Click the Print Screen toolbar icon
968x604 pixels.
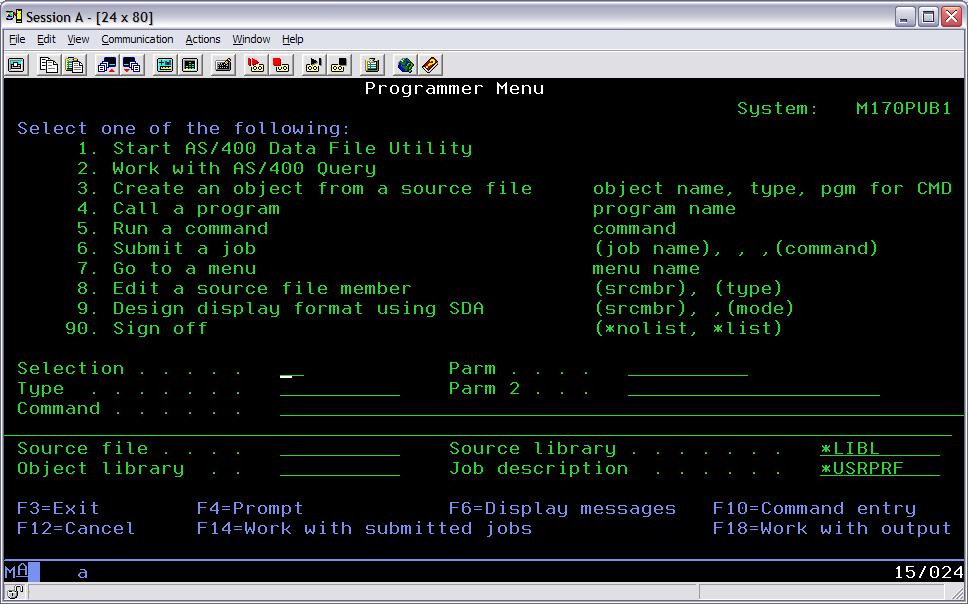(17, 64)
